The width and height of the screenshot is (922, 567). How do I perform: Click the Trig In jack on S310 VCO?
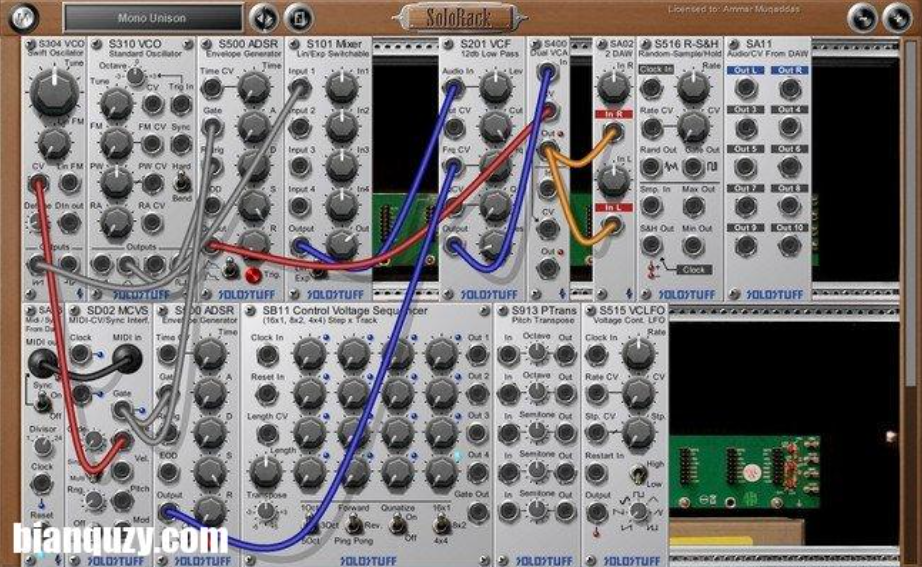pyautogui.click(x=181, y=105)
